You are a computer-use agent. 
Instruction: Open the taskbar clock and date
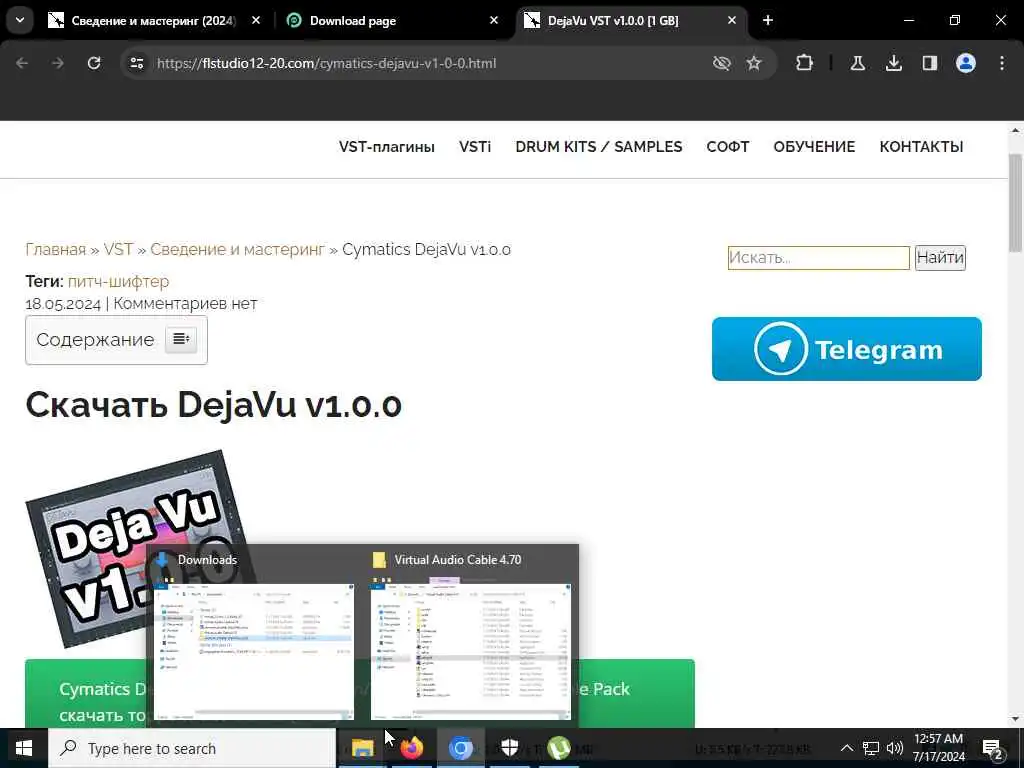coord(938,748)
